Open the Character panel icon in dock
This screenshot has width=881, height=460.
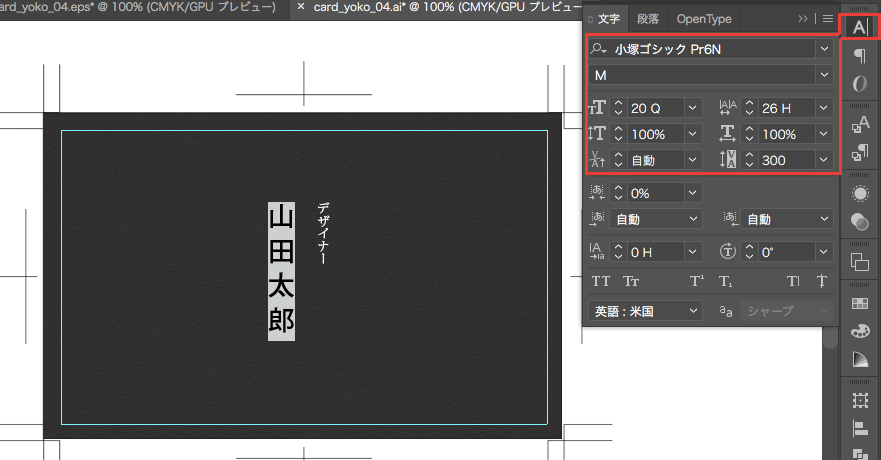859,26
